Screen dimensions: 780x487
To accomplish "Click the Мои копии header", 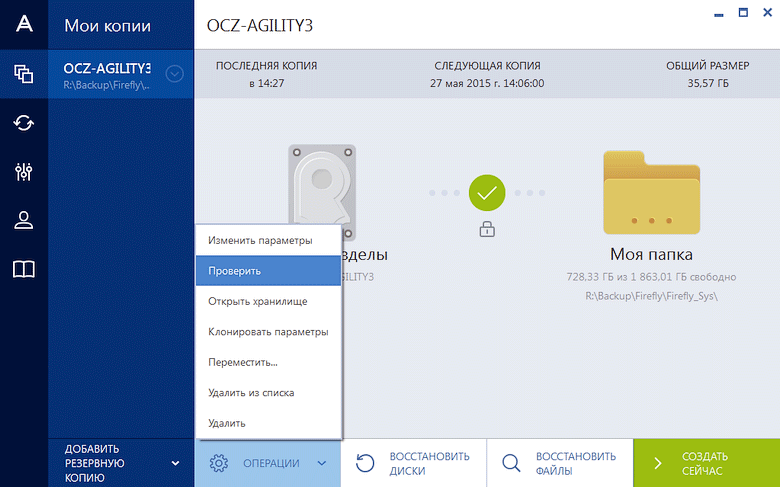I will point(107,25).
